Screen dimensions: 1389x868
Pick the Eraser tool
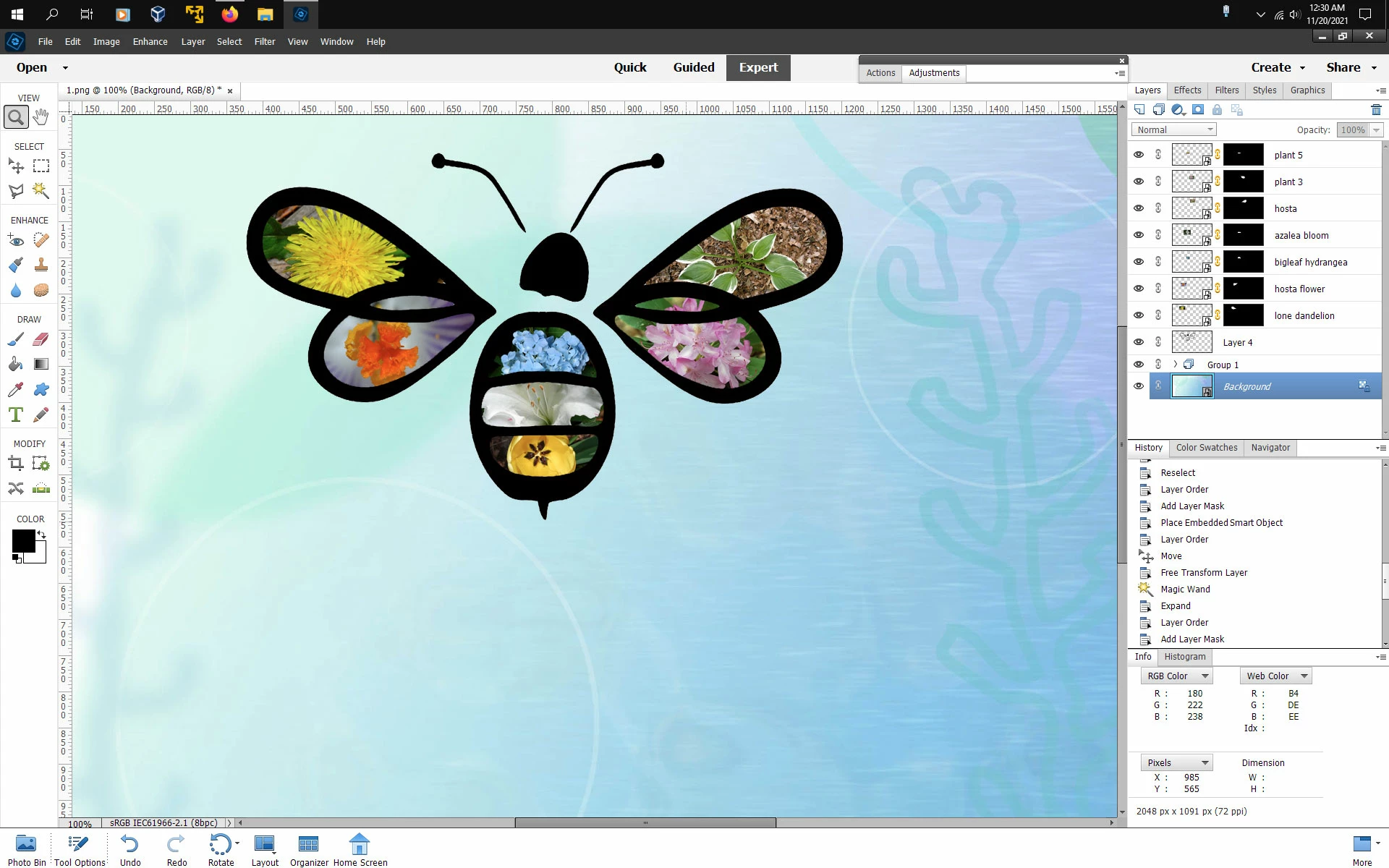[x=41, y=339]
